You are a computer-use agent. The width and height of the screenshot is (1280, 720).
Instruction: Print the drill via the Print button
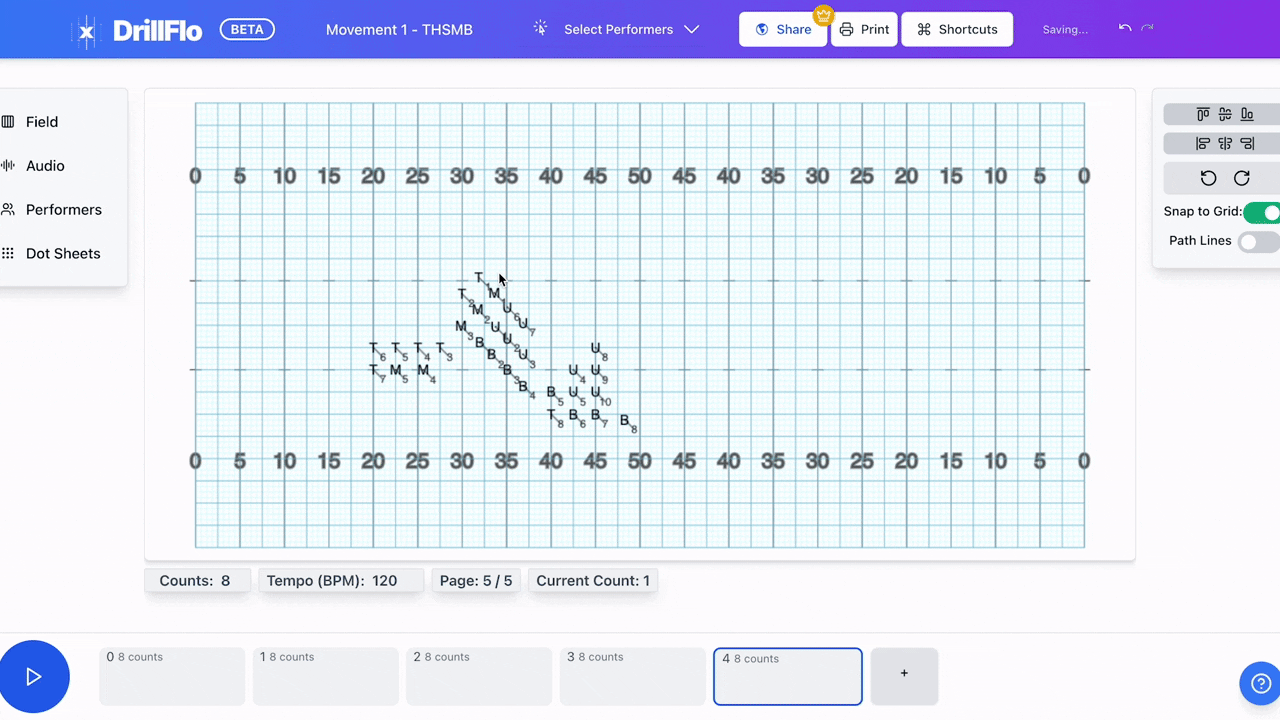tap(863, 29)
